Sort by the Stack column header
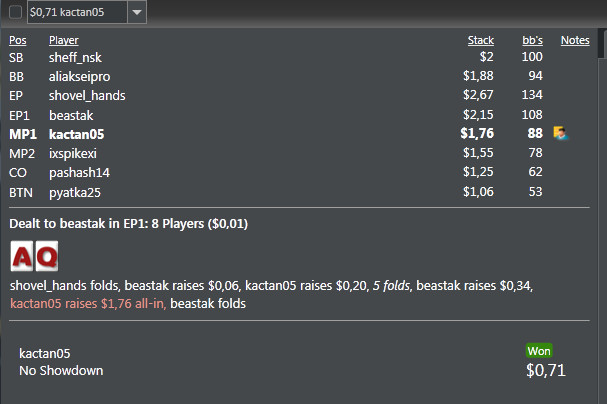This screenshot has width=607, height=404. (x=480, y=40)
